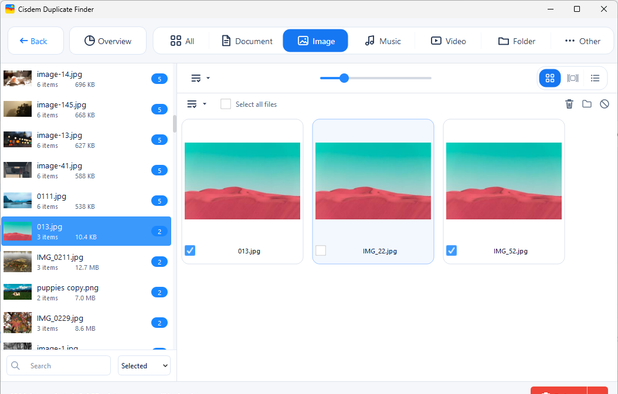Viewport: 618px width, 394px height.
Task: Click the Search input field
Action: pos(58,366)
